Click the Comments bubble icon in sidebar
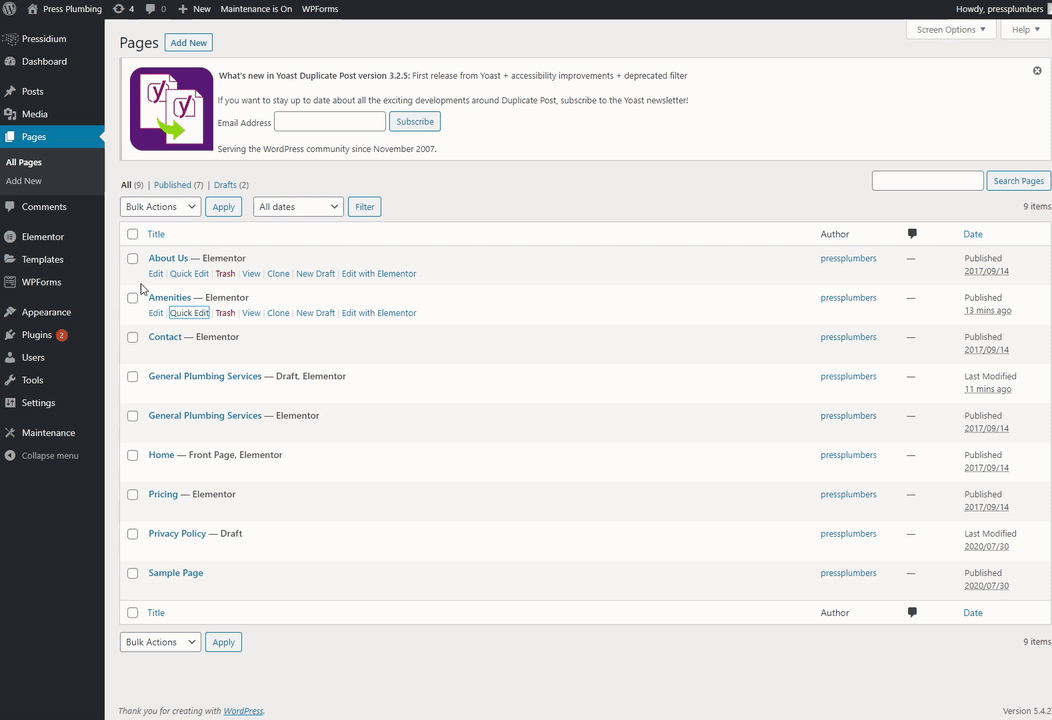This screenshot has width=1052, height=720. (10, 207)
